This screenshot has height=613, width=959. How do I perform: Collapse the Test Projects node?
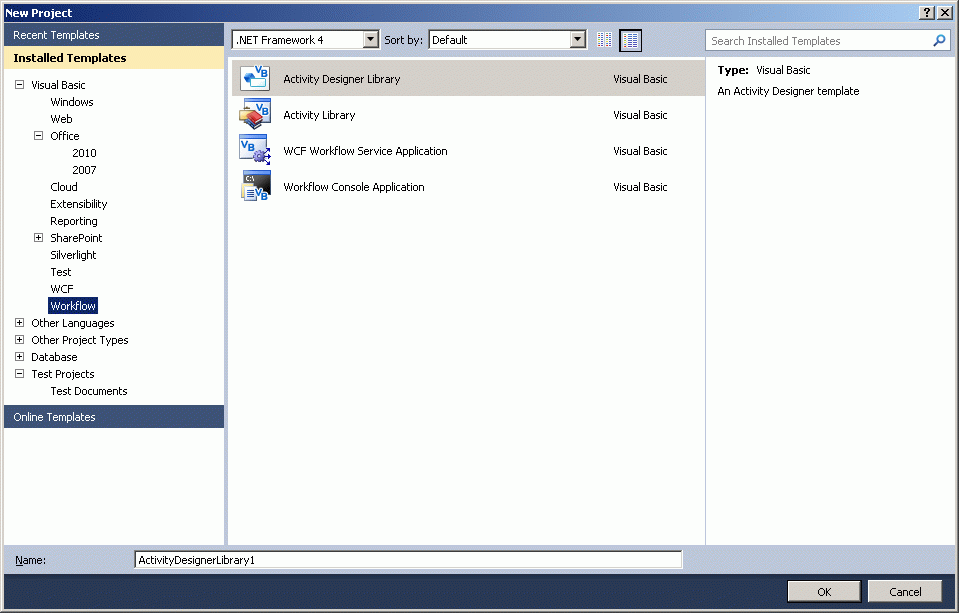20,373
